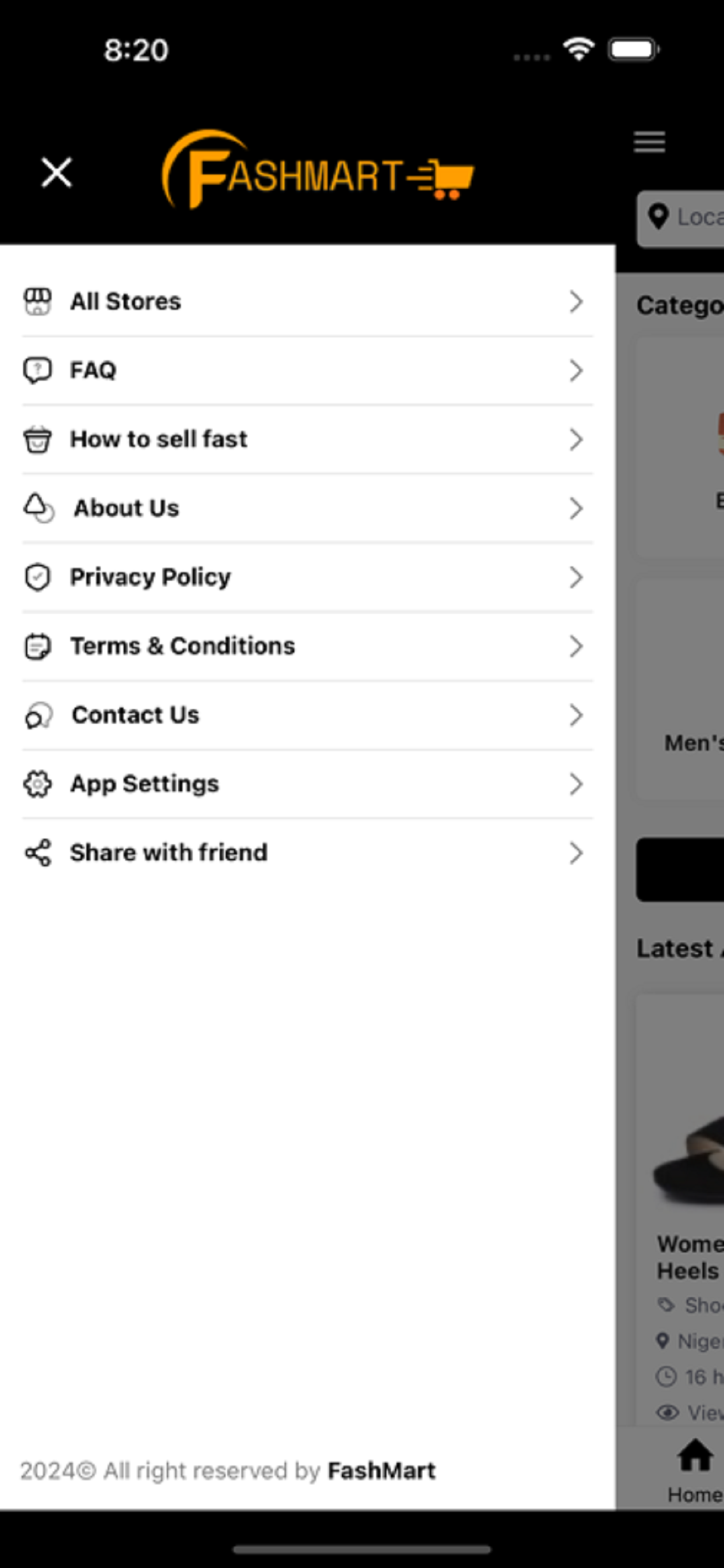
Task: Open the FAQ menu item
Action: (x=307, y=370)
